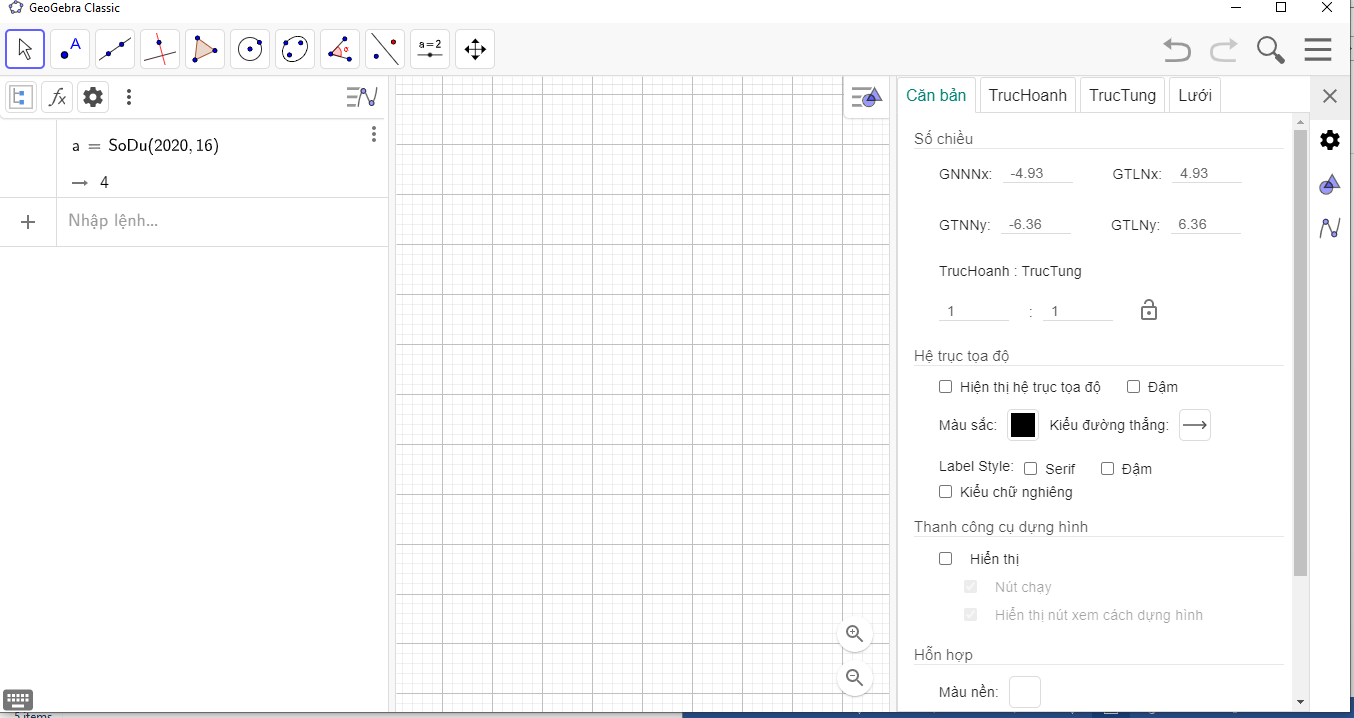
Task: Enable Hiện thị hệ trục tọa độ checkbox
Action: (946, 387)
